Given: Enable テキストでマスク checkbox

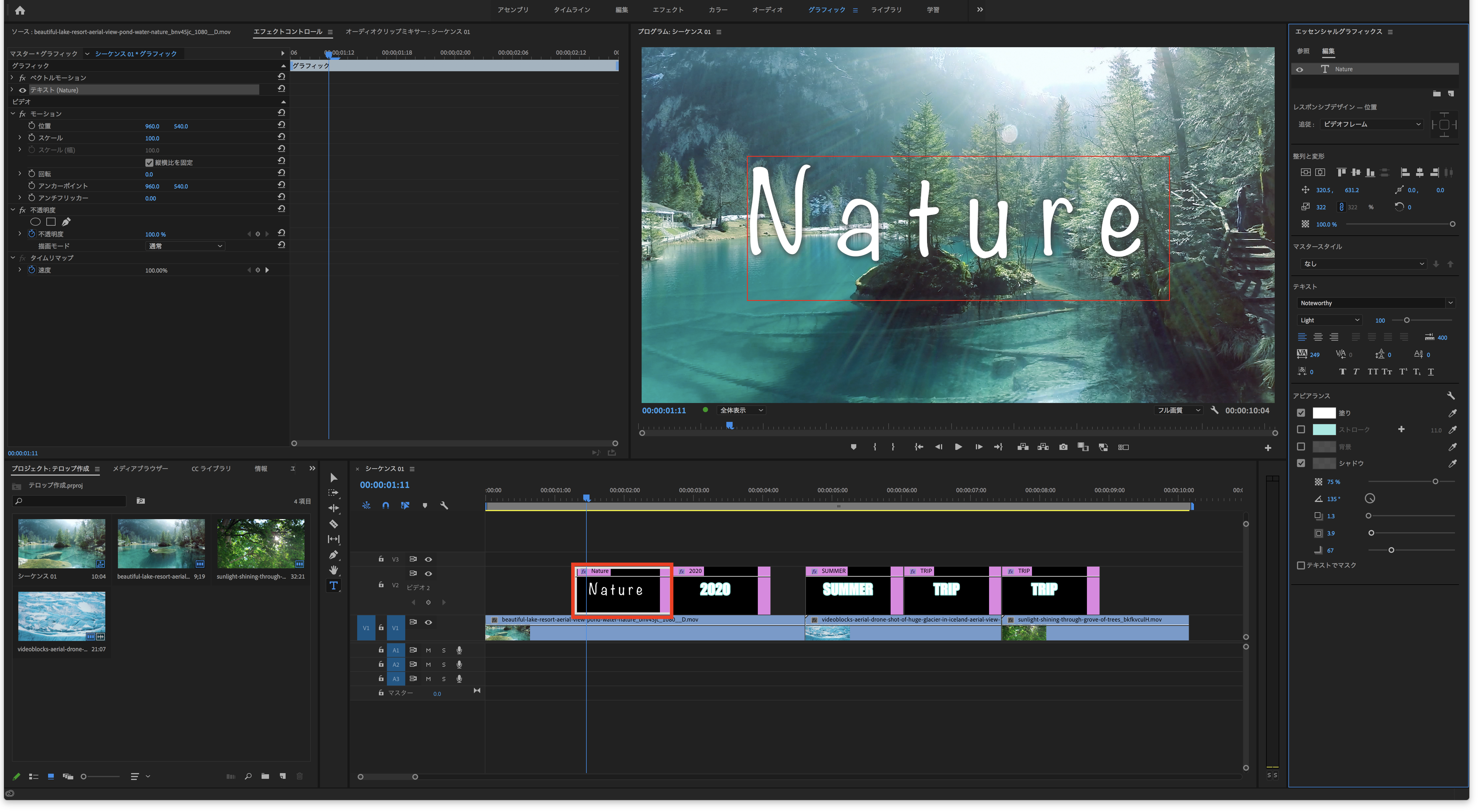Looking at the screenshot, I should point(1301,565).
